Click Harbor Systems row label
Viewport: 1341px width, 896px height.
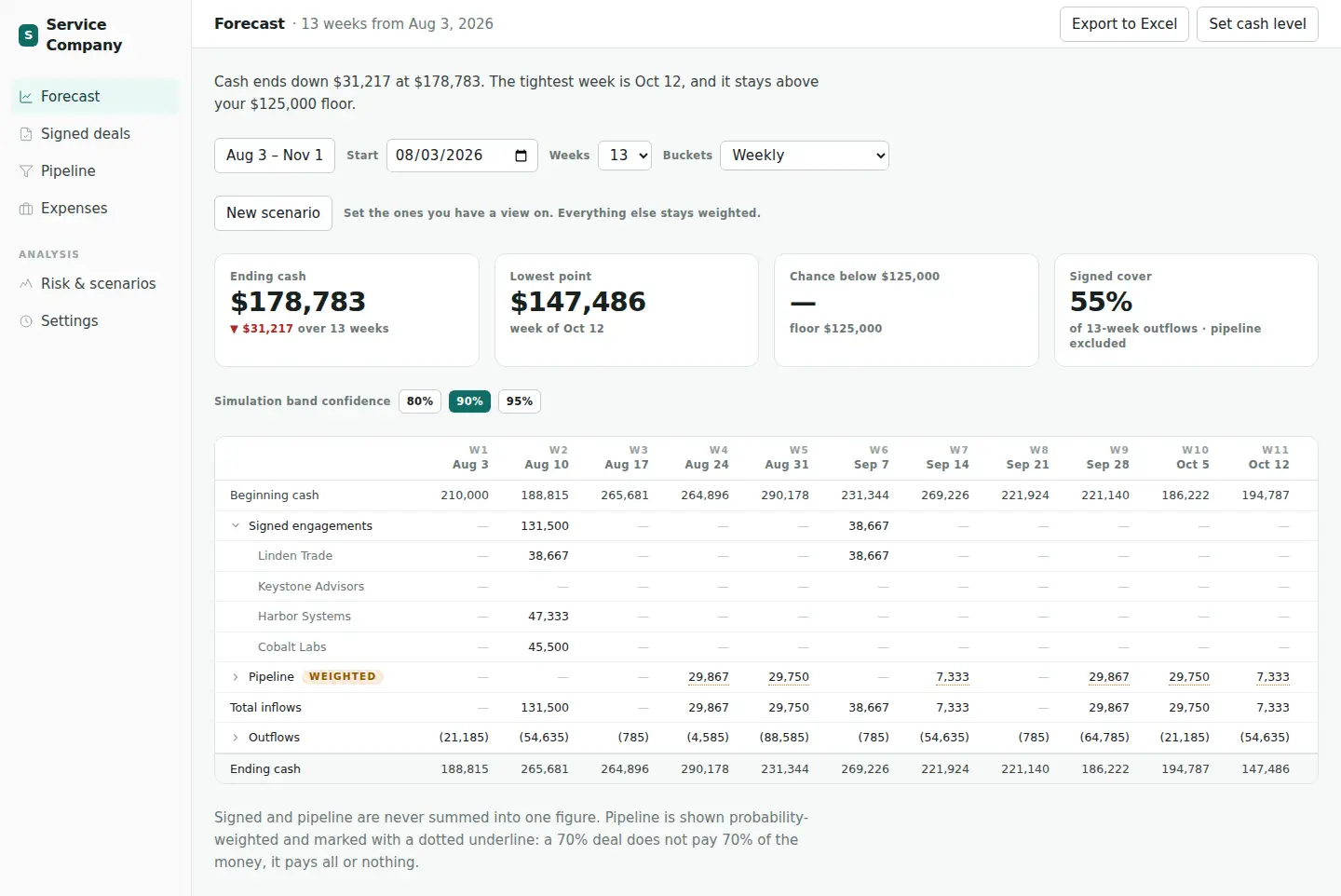click(305, 617)
